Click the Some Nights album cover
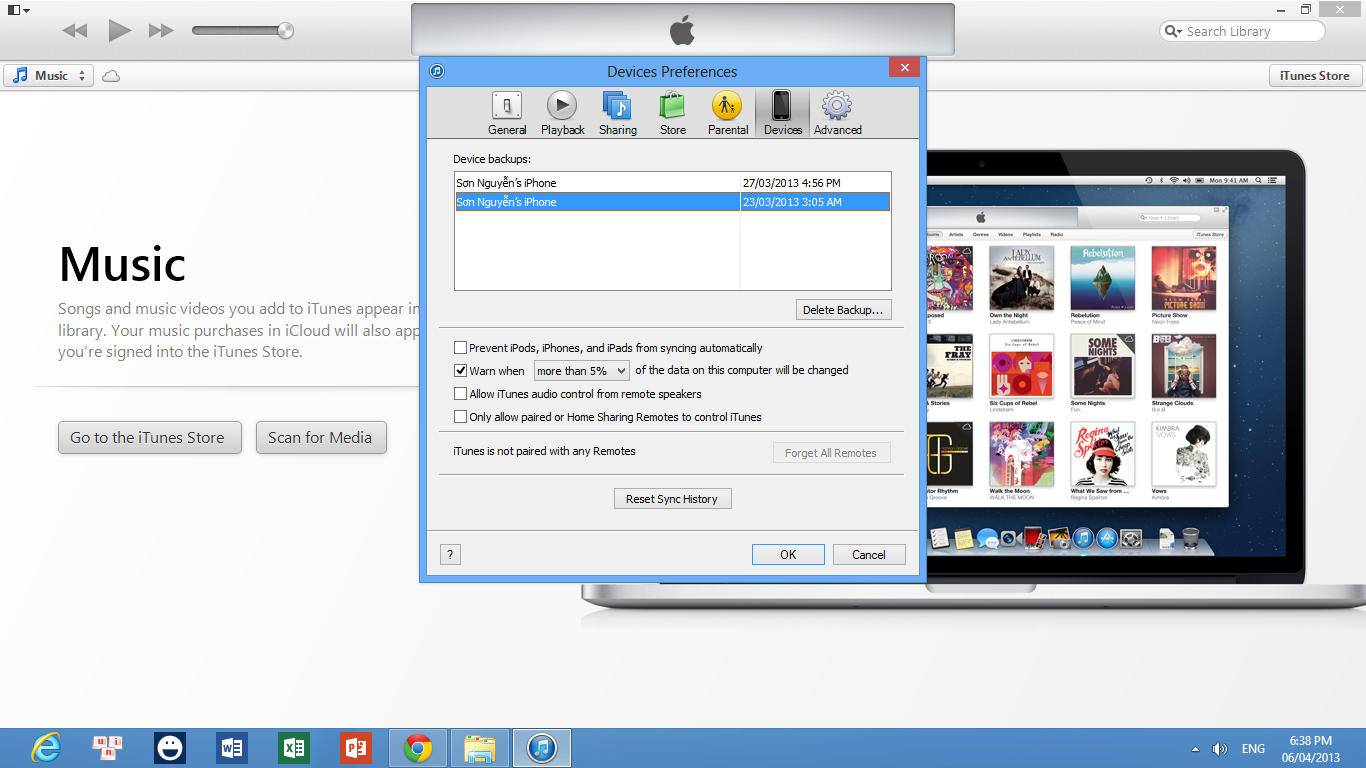 [1102, 366]
